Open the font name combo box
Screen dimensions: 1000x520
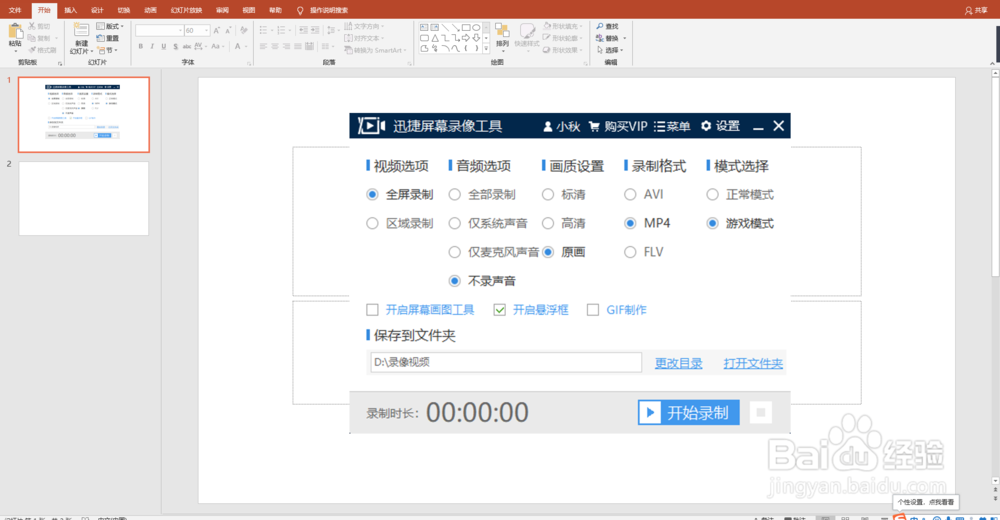159,30
